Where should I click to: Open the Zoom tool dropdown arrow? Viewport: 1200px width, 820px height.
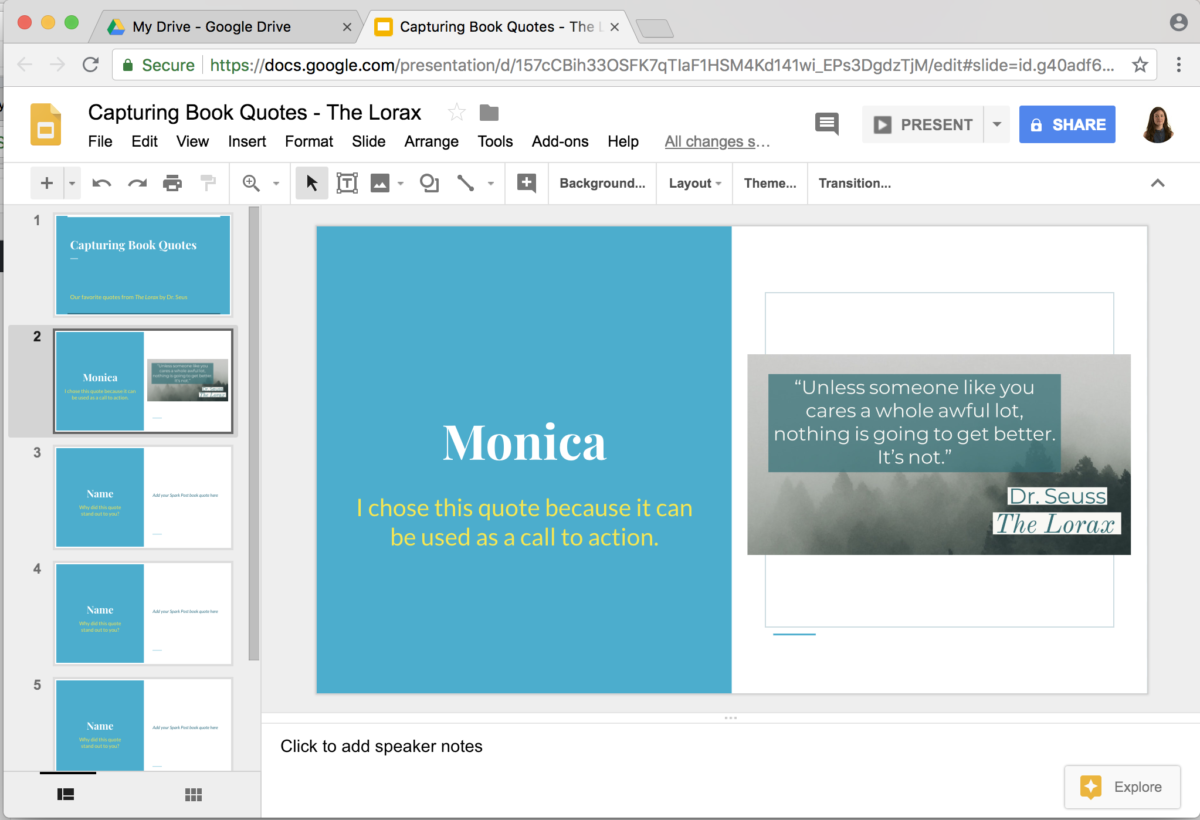click(x=276, y=183)
